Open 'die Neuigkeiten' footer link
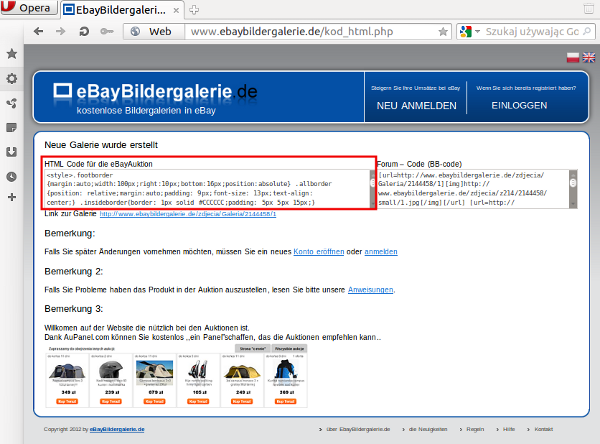Screen dimensions: 600x444 click(x=428, y=429)
